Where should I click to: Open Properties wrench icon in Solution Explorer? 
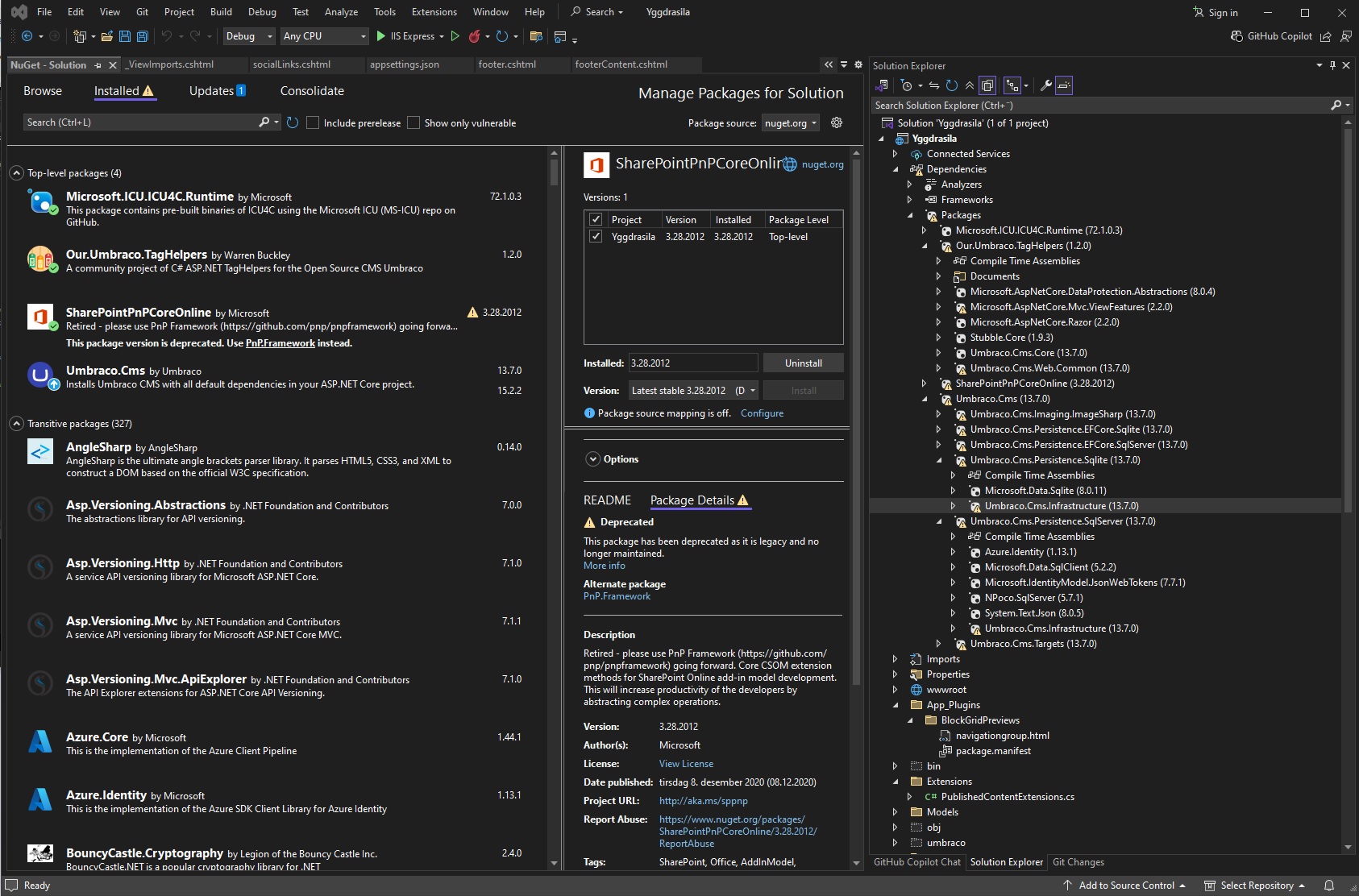[1046, 85]
